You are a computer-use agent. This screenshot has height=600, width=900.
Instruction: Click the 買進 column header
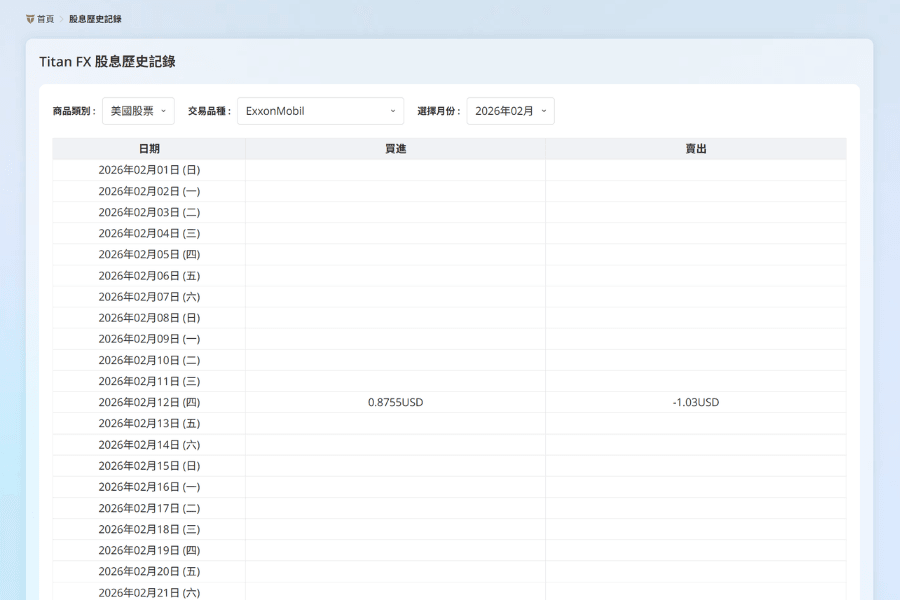[395, 149]
